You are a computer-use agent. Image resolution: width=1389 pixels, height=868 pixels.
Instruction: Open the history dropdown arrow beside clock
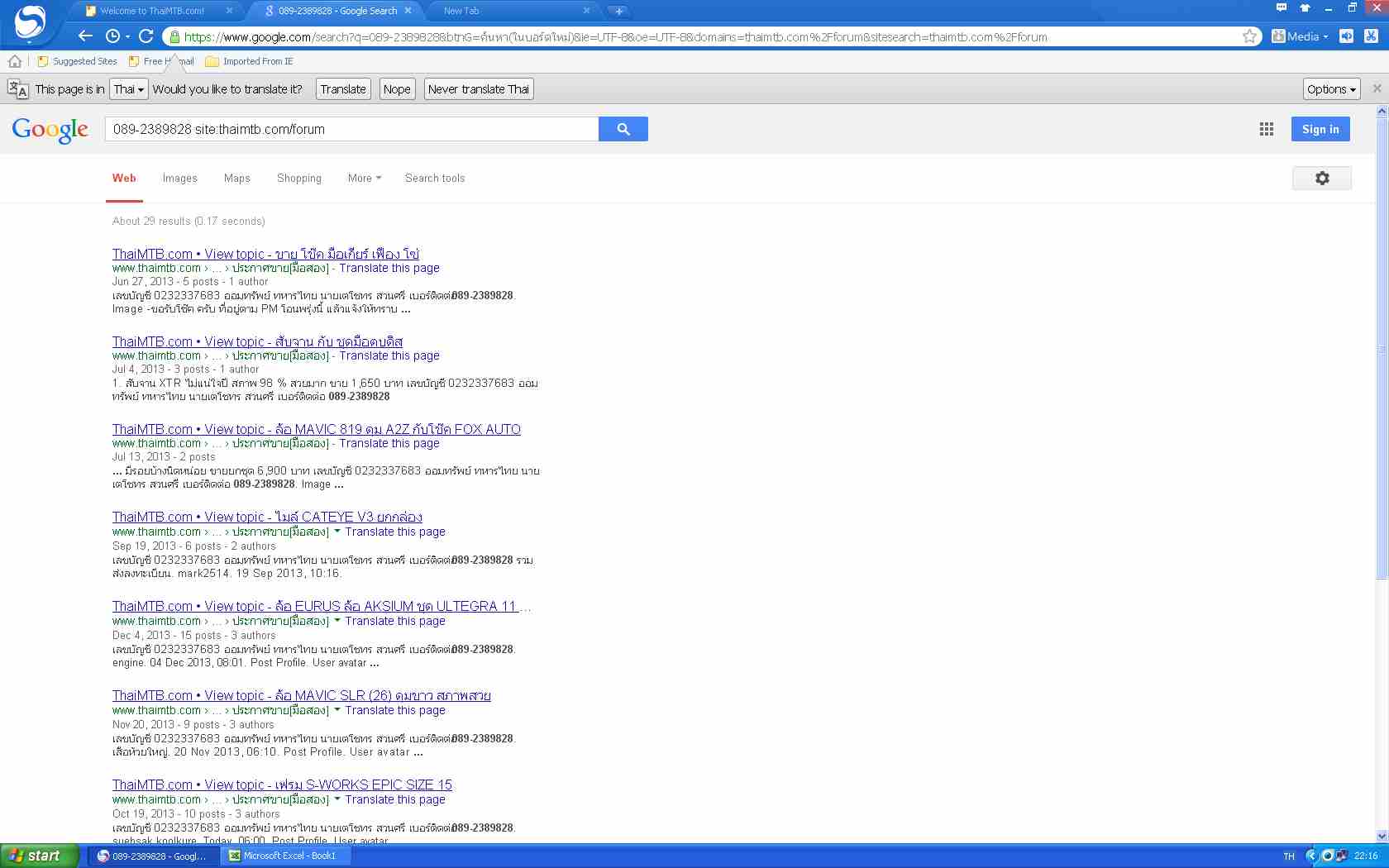coord(127,36)
